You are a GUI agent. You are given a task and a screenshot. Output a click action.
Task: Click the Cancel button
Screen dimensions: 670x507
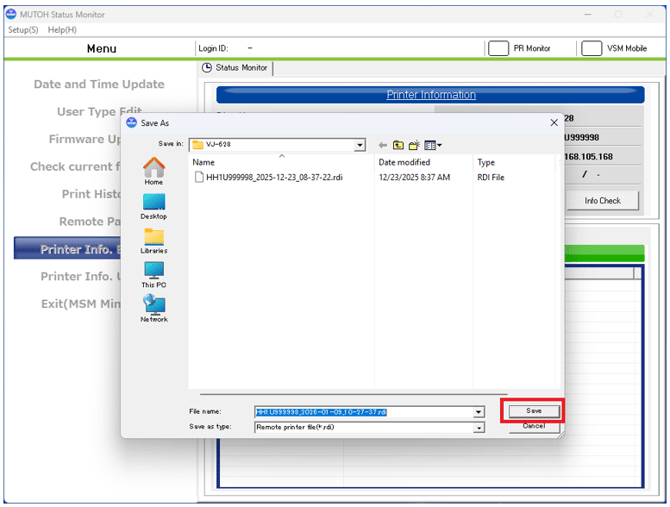(533, 426)
